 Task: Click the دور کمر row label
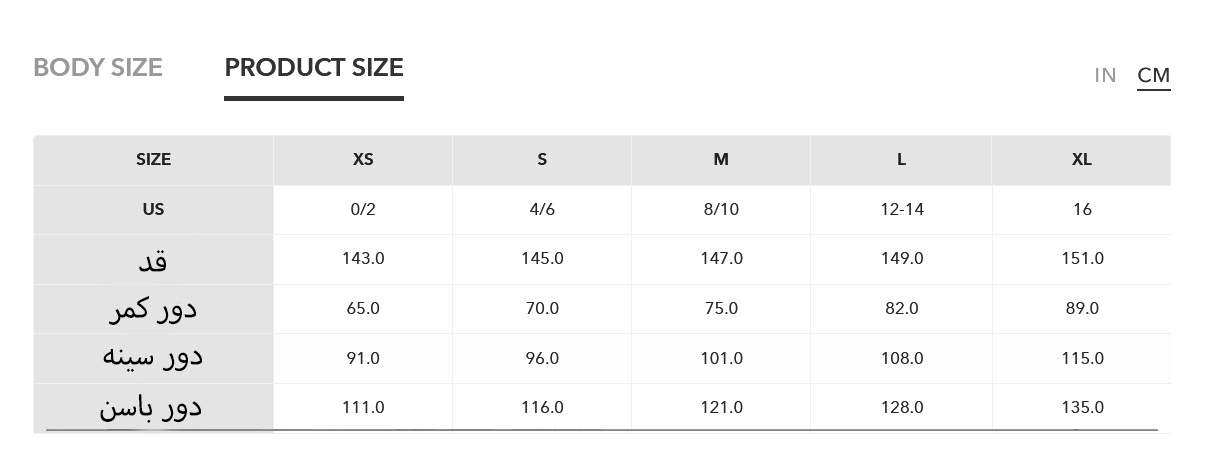153,309
